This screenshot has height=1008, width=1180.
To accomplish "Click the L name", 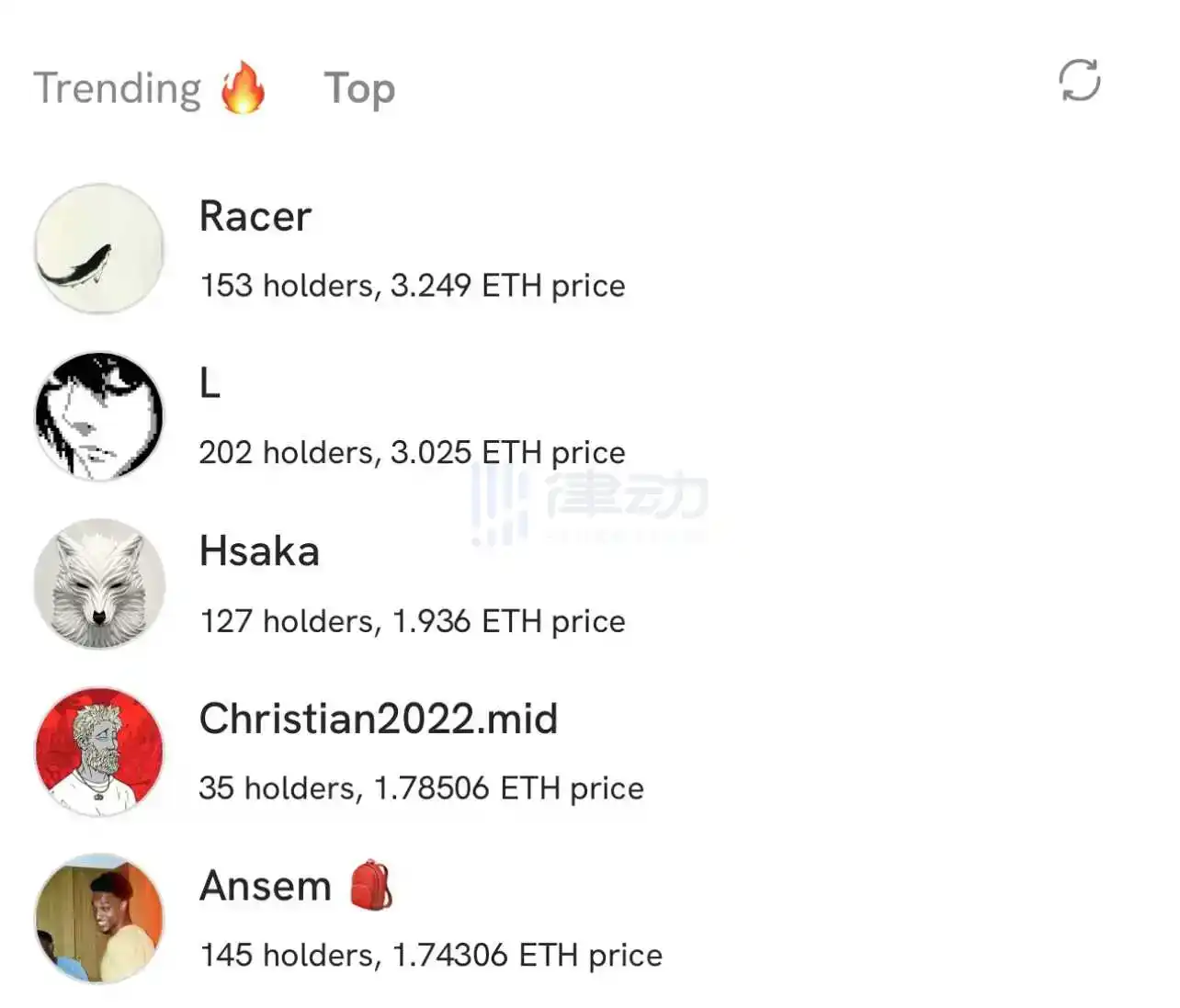I will [210, 383].
